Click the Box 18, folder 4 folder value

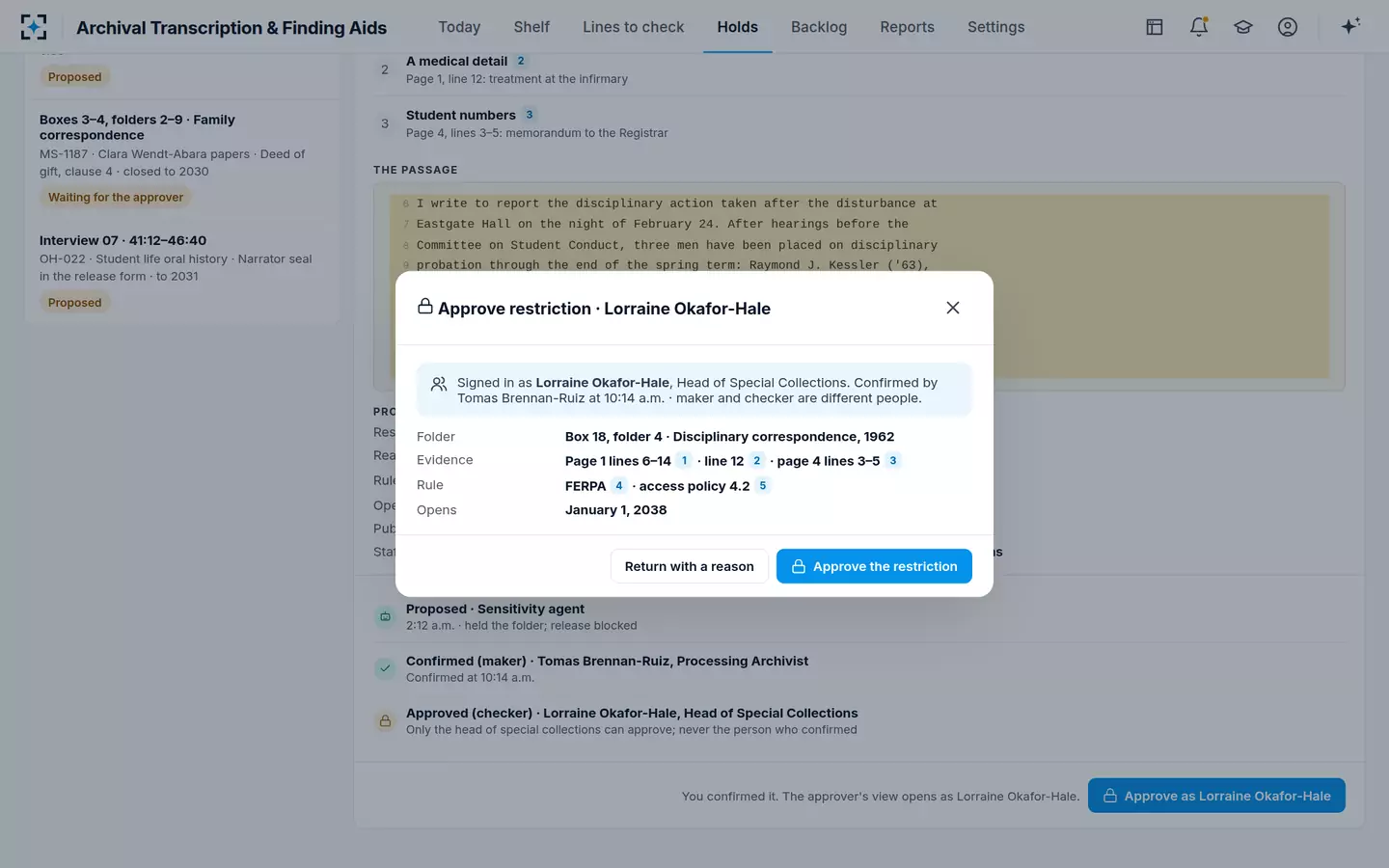pos(729,437)
